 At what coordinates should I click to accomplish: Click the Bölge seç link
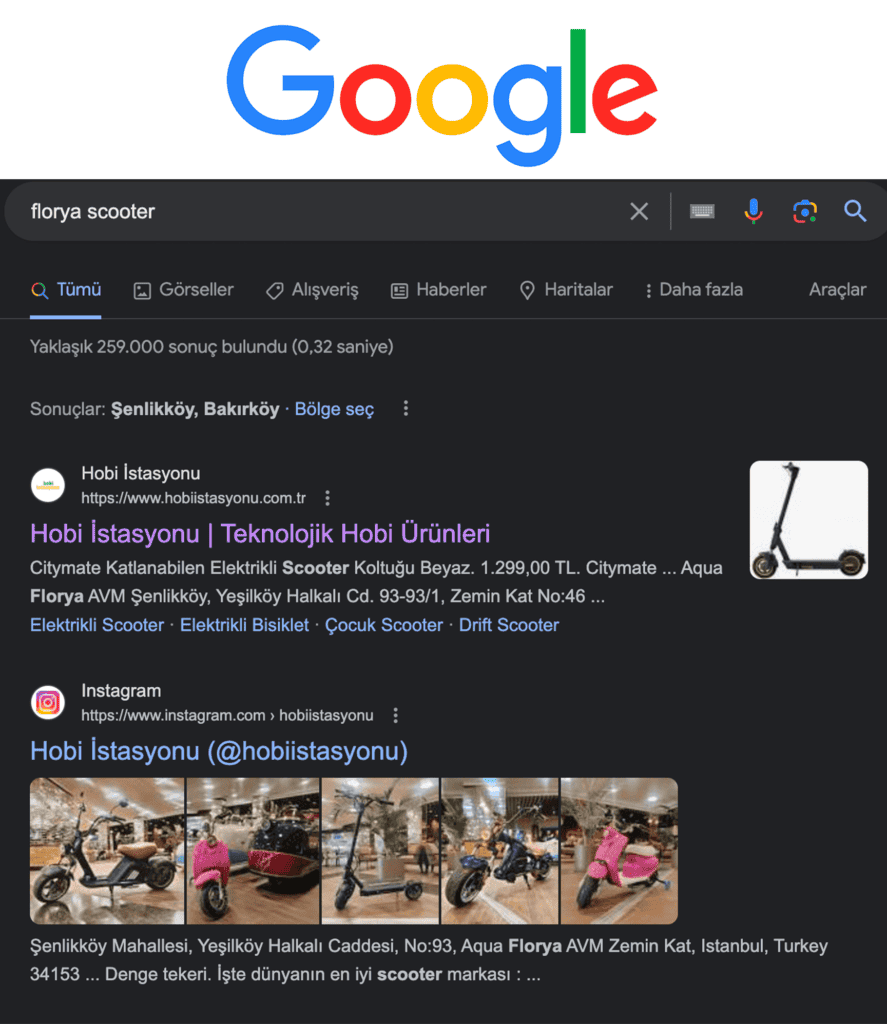tap(334, 409)
